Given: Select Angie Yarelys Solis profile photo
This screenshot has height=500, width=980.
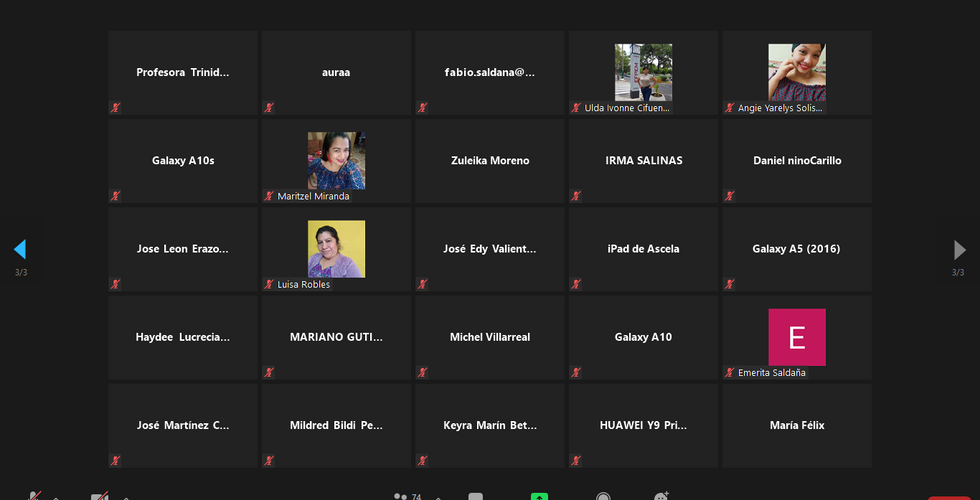Looking at the screenshot, I should coord(797,72).
